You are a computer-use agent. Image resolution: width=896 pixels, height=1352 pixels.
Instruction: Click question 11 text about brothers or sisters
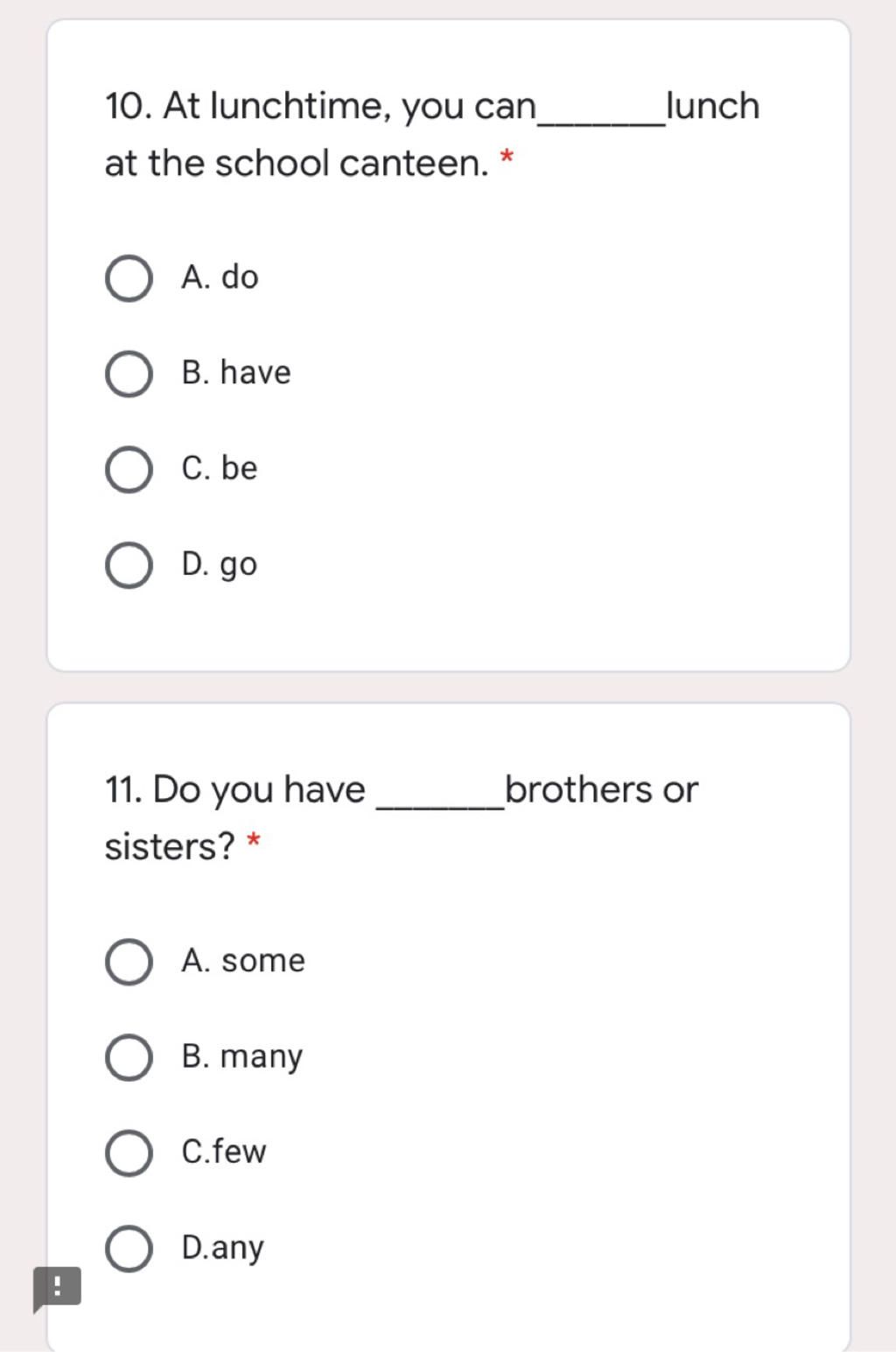[401, 817]
